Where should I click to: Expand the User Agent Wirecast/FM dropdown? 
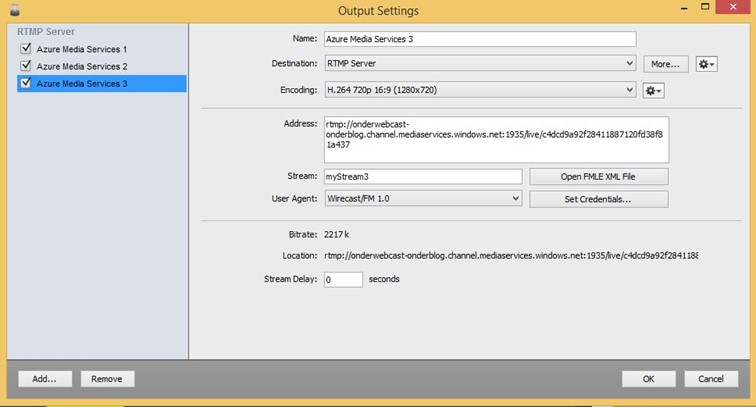(423, 198)
